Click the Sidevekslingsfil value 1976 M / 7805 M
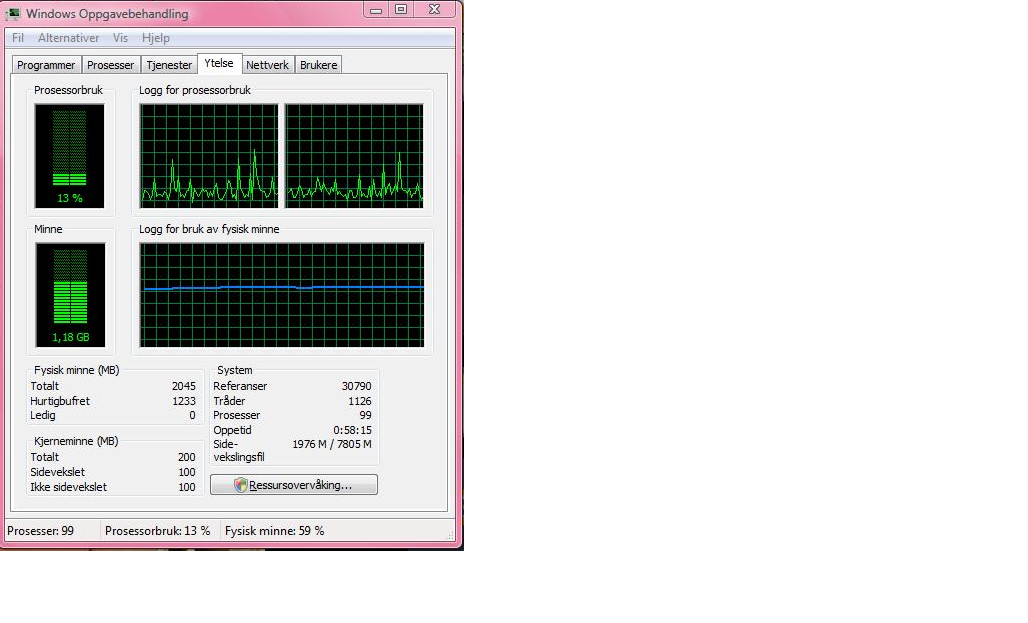Image resolution: width=1028 pixels, height=623 pixels. [332, 444]
